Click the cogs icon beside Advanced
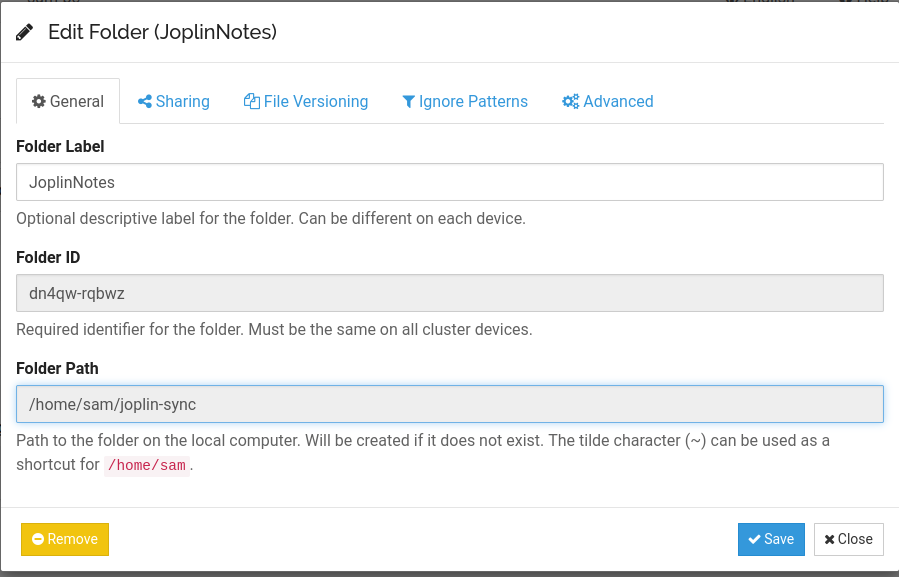Viewport: 899px width, 577px height. point(570,101)
